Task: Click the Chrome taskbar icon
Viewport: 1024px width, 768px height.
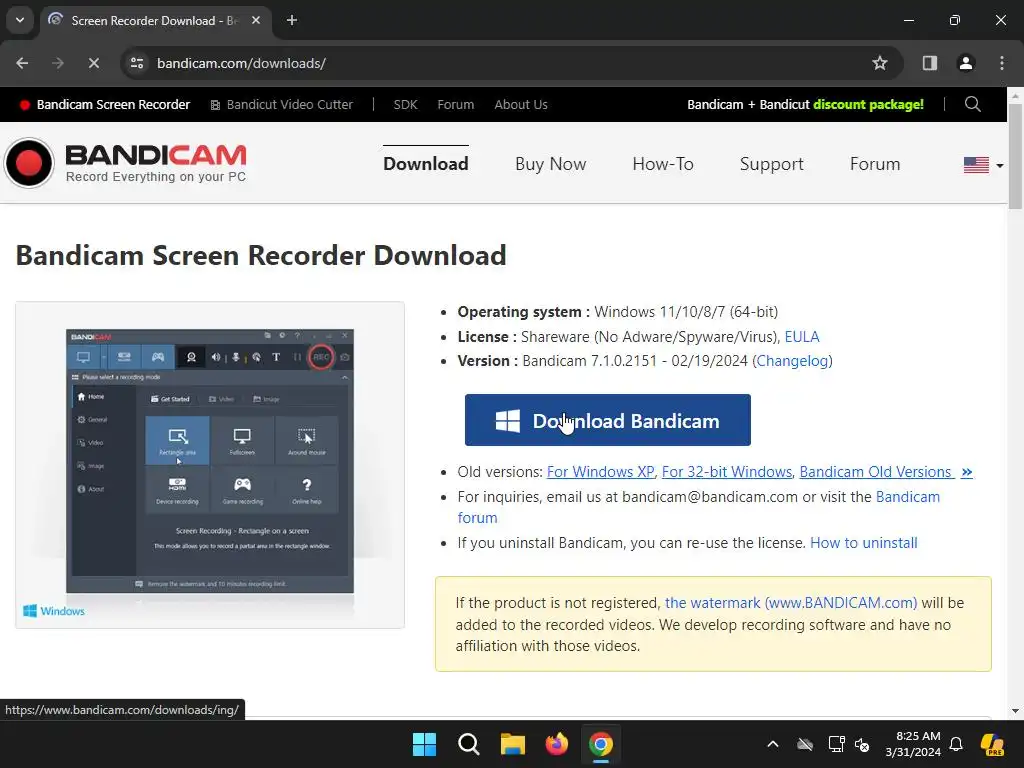Action: (x=601, y=744)
